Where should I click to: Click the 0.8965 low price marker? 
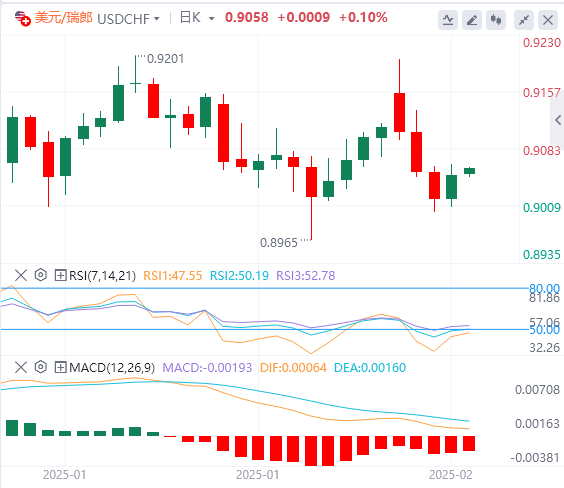click(279, 243)
